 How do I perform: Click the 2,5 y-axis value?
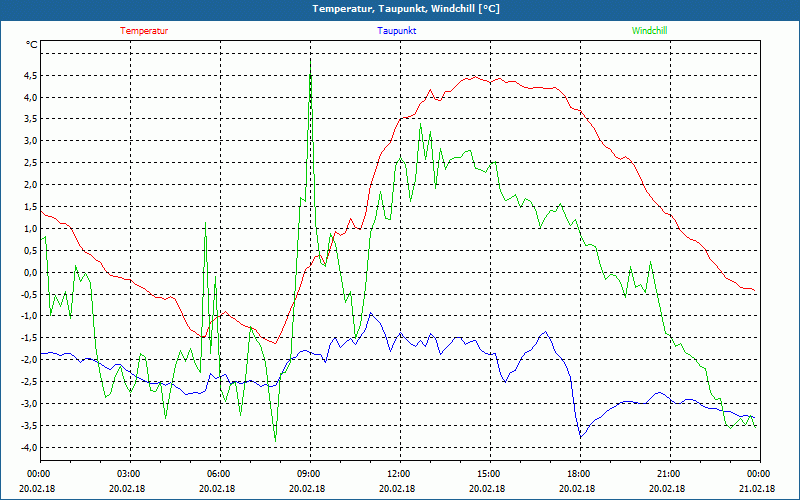[x=30, y=163]
